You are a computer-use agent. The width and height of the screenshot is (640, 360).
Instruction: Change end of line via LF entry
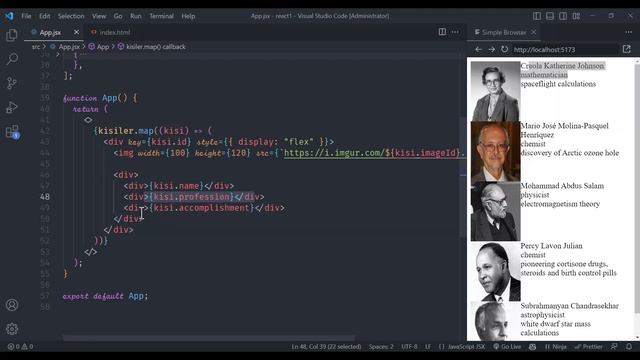428,347
